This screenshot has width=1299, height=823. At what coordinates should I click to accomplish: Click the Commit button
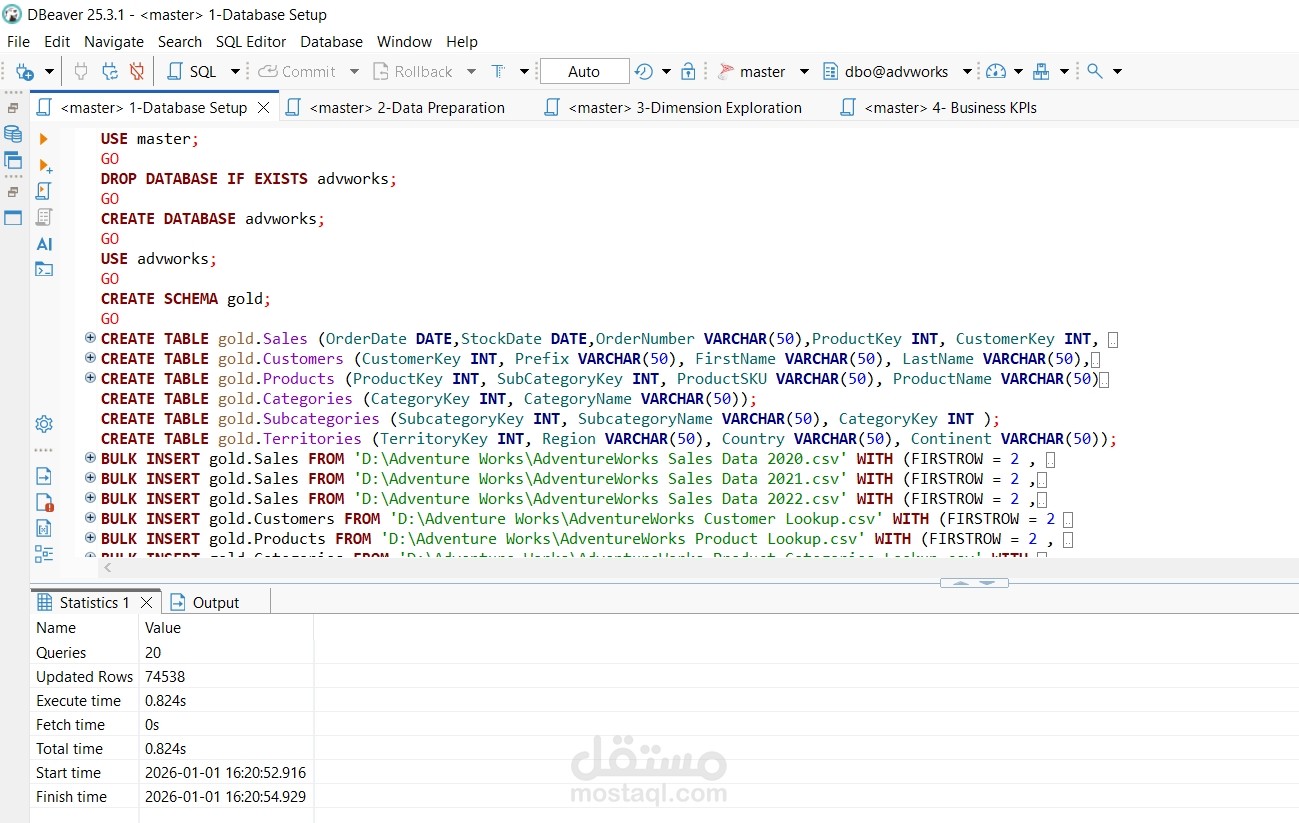point(297,71)
